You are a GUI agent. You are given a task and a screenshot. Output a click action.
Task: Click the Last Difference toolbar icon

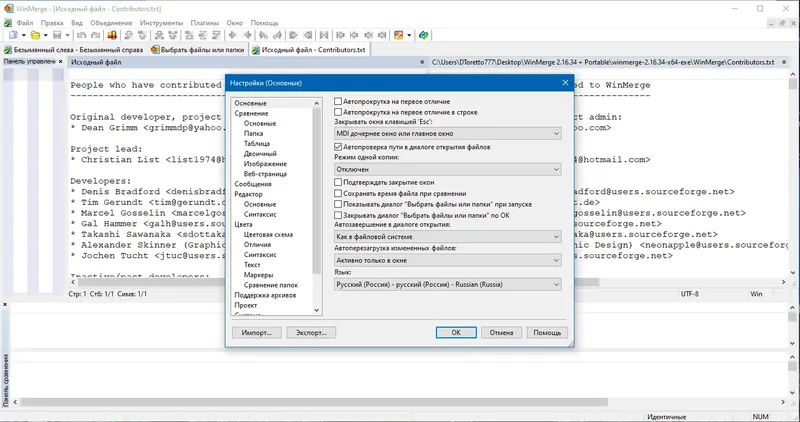[x=216, y=35]
